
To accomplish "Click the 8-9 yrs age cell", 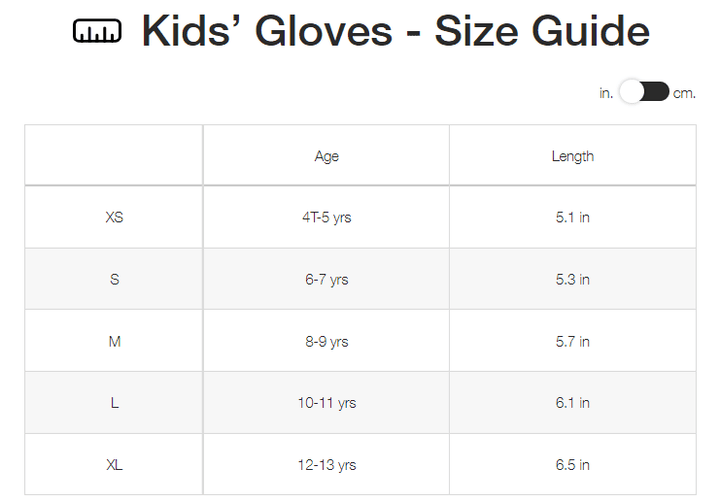I will coord(326,342).
